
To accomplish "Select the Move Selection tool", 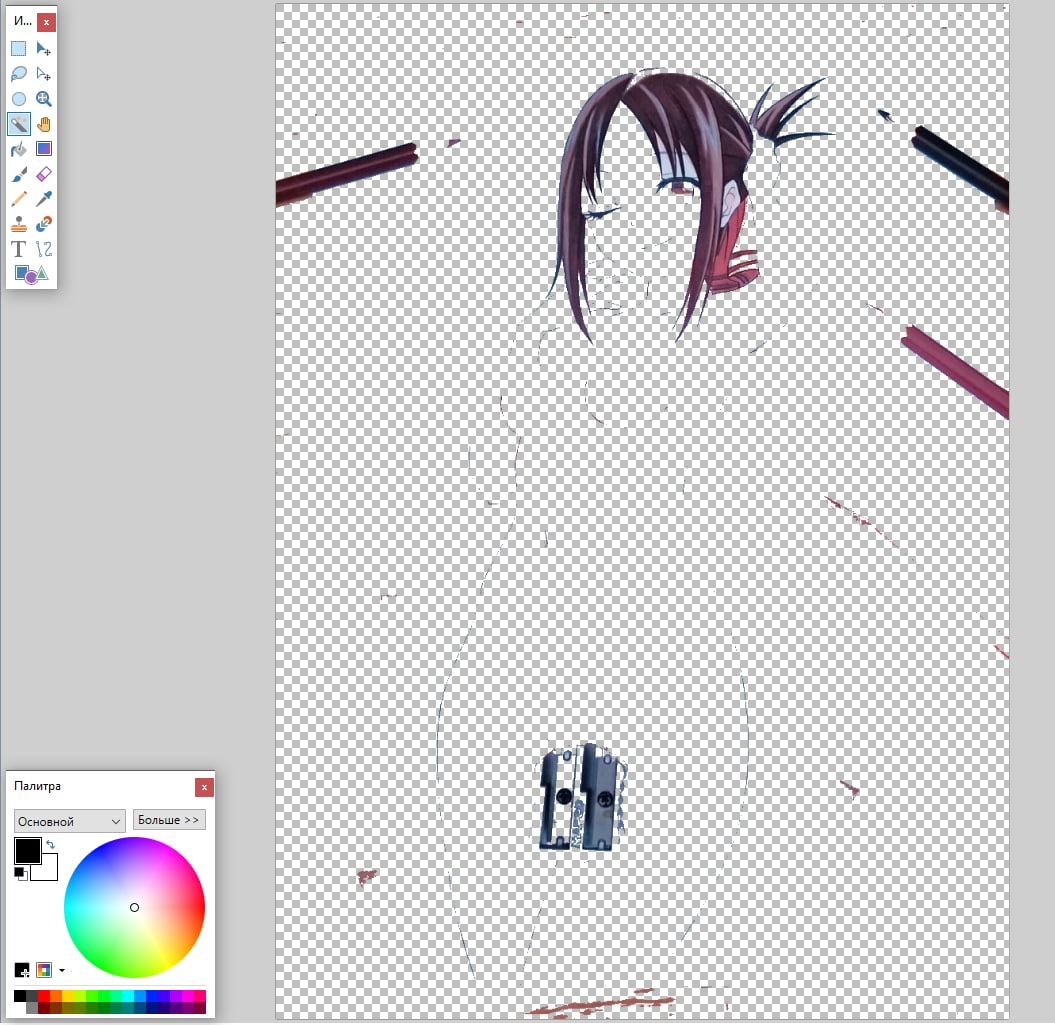I will (x=44, y=73).
